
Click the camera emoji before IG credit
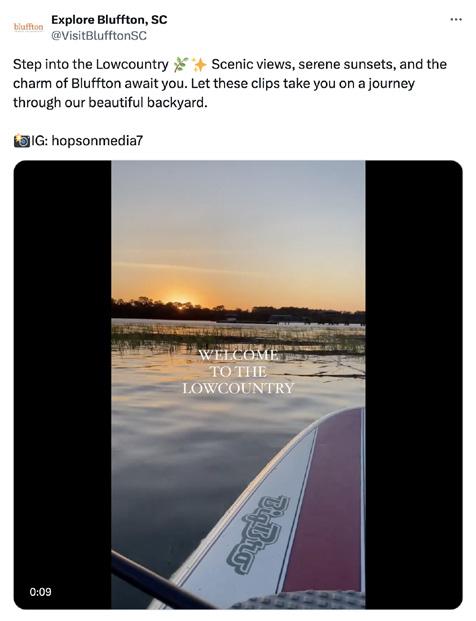pos(21,141)
